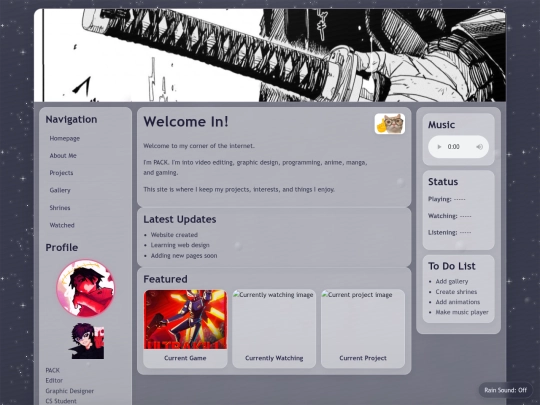Screen dimensions: 540x405
Task: Open the Gallery page link
Action: click(60, 190)
